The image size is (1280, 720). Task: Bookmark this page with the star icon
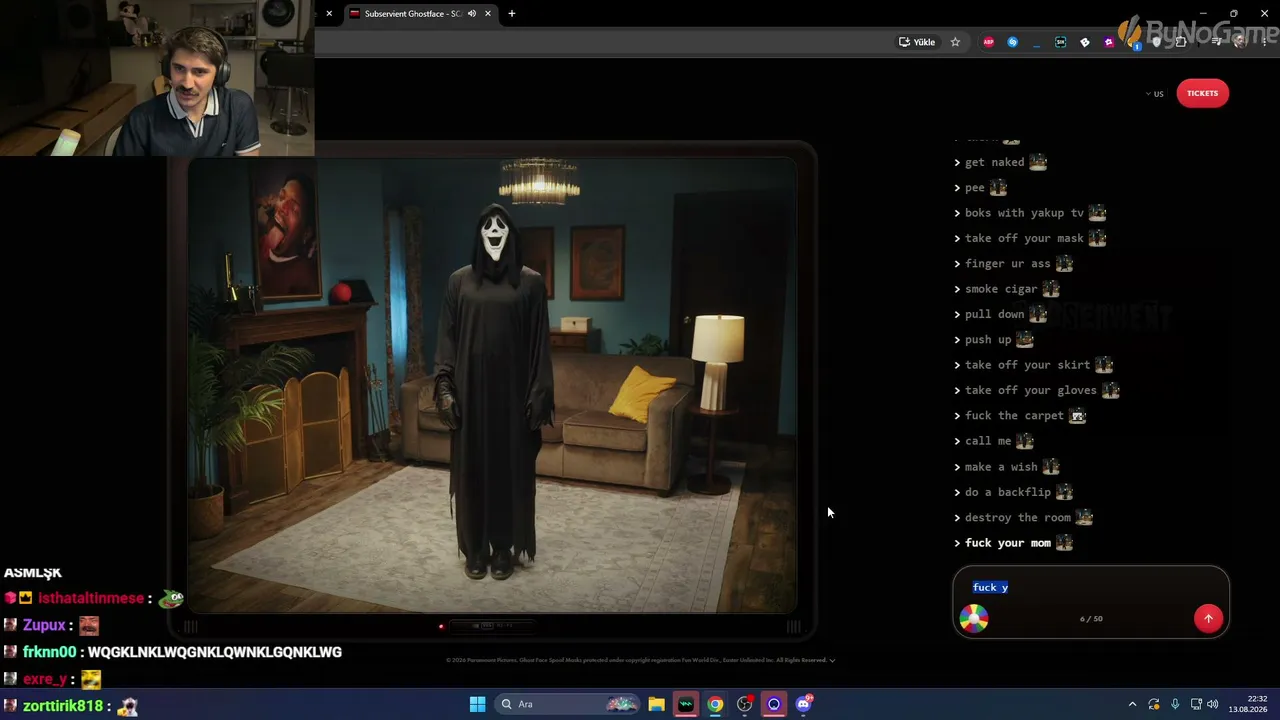coord(955,42)
